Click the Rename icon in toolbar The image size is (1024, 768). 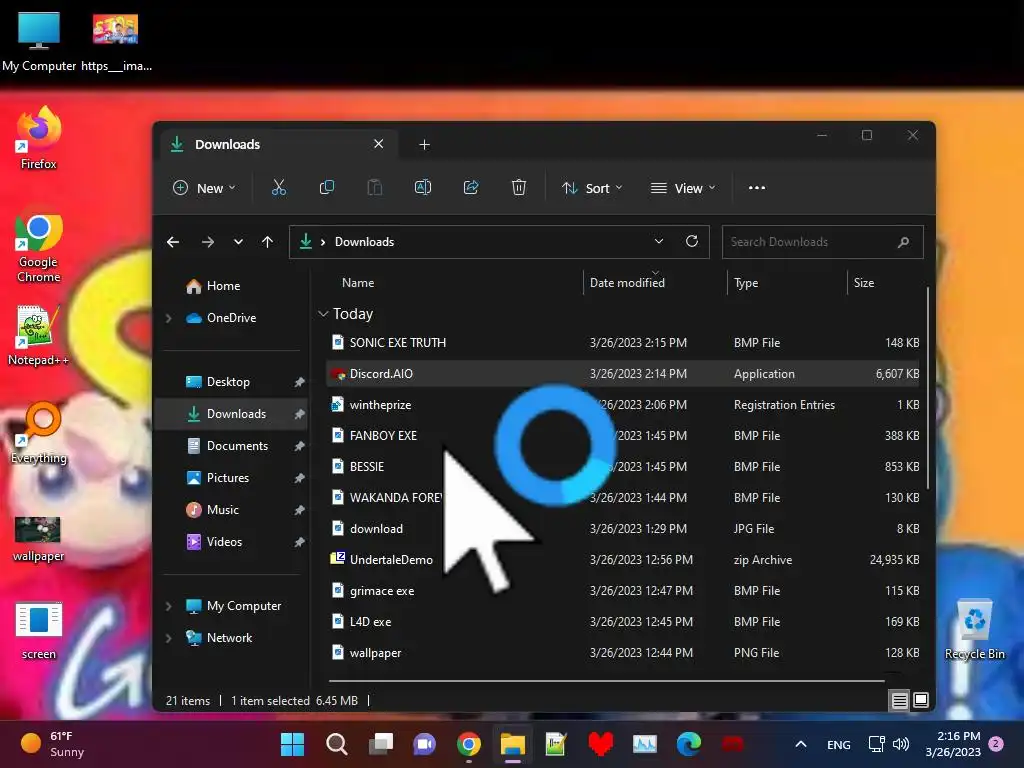(x=423, y=188)
